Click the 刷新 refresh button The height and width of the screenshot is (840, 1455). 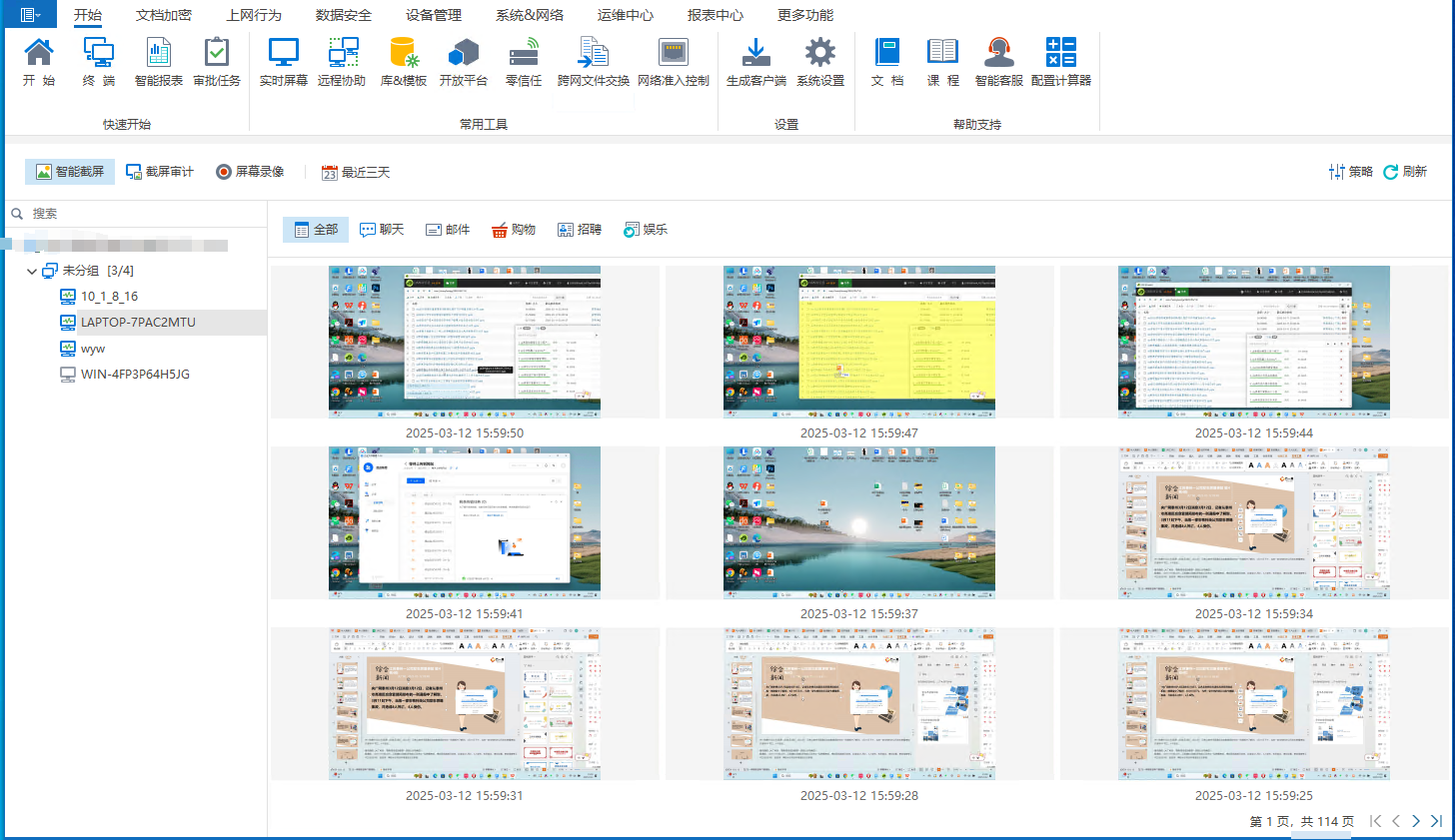pyautogui.click(x=1406, y=171)
